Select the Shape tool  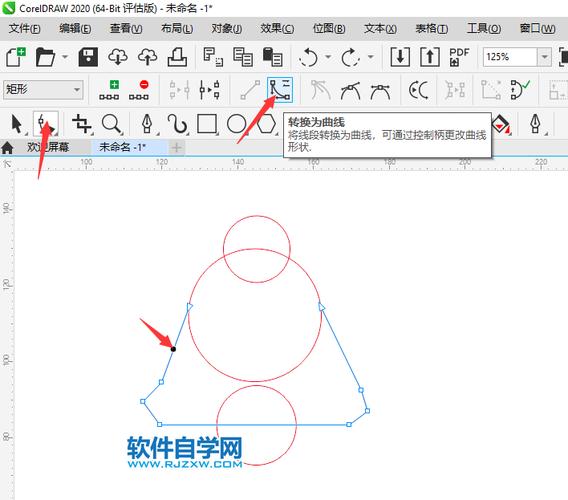(45, 124)
